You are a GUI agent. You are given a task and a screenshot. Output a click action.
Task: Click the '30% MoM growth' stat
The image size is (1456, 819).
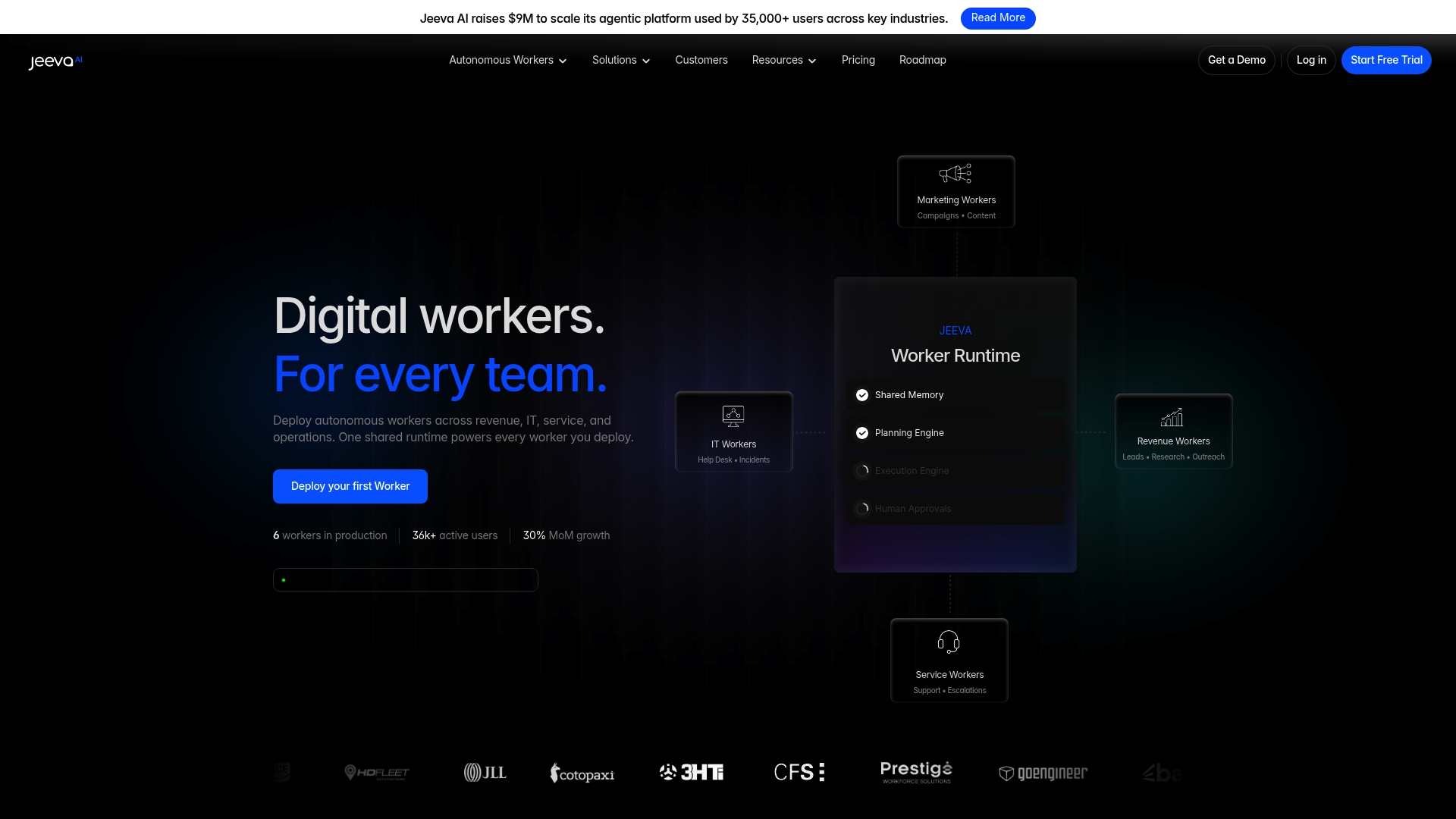566,535
